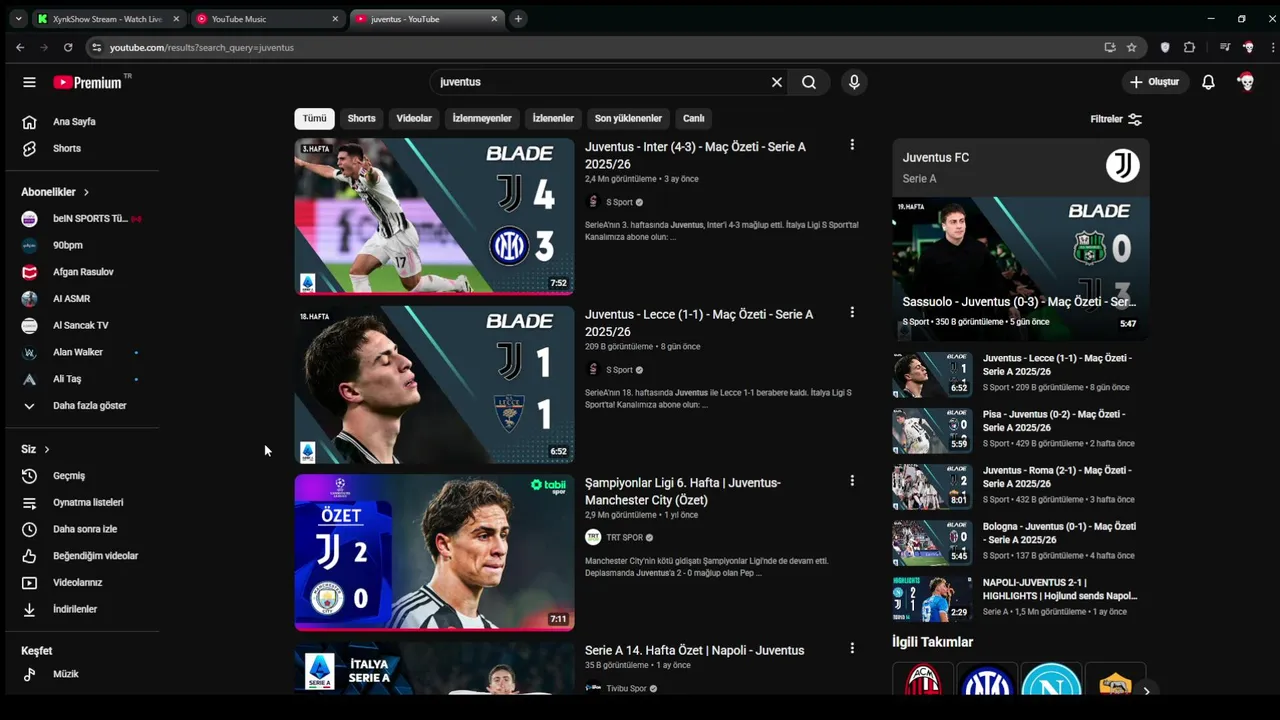This screenshot has width=1280, height=720.
Task: Expand the Abonelikler section
Action: point(55,192)
